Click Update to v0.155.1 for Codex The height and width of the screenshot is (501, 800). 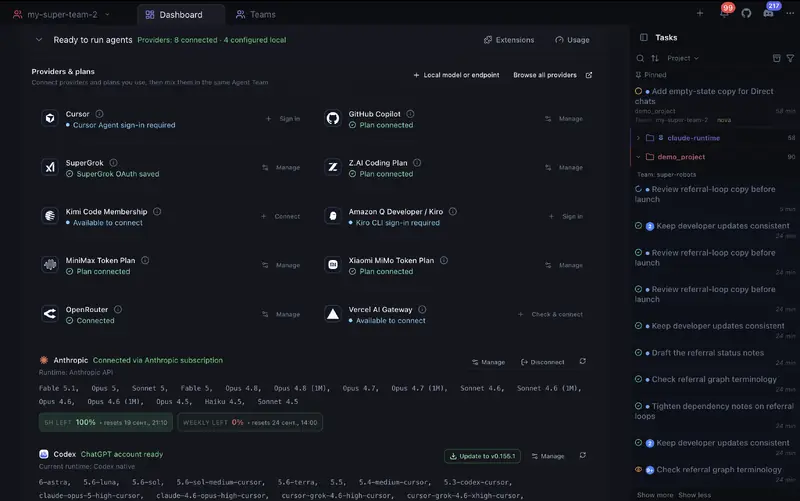point(482,456)
